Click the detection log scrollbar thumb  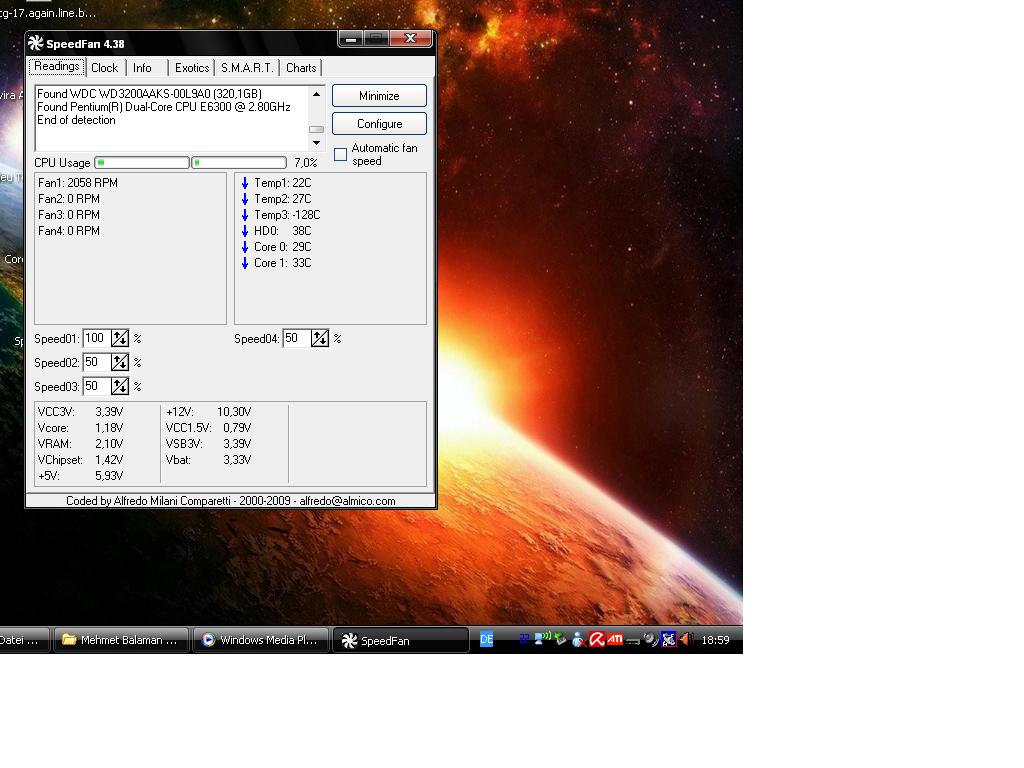point(317,129)
